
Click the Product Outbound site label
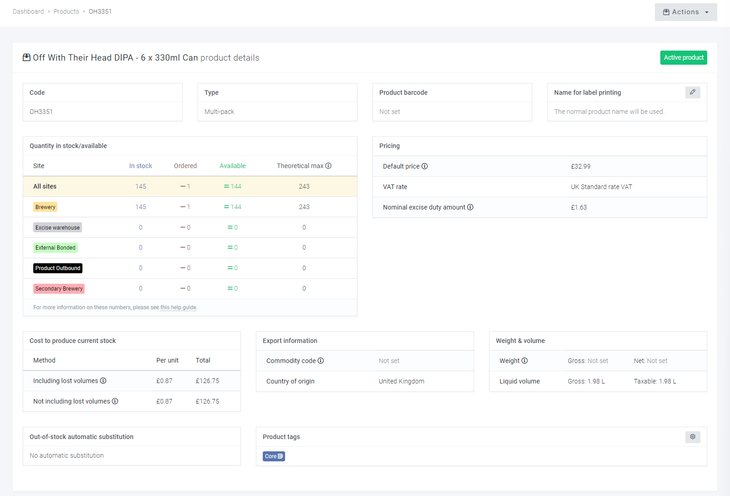coord(57,268)
